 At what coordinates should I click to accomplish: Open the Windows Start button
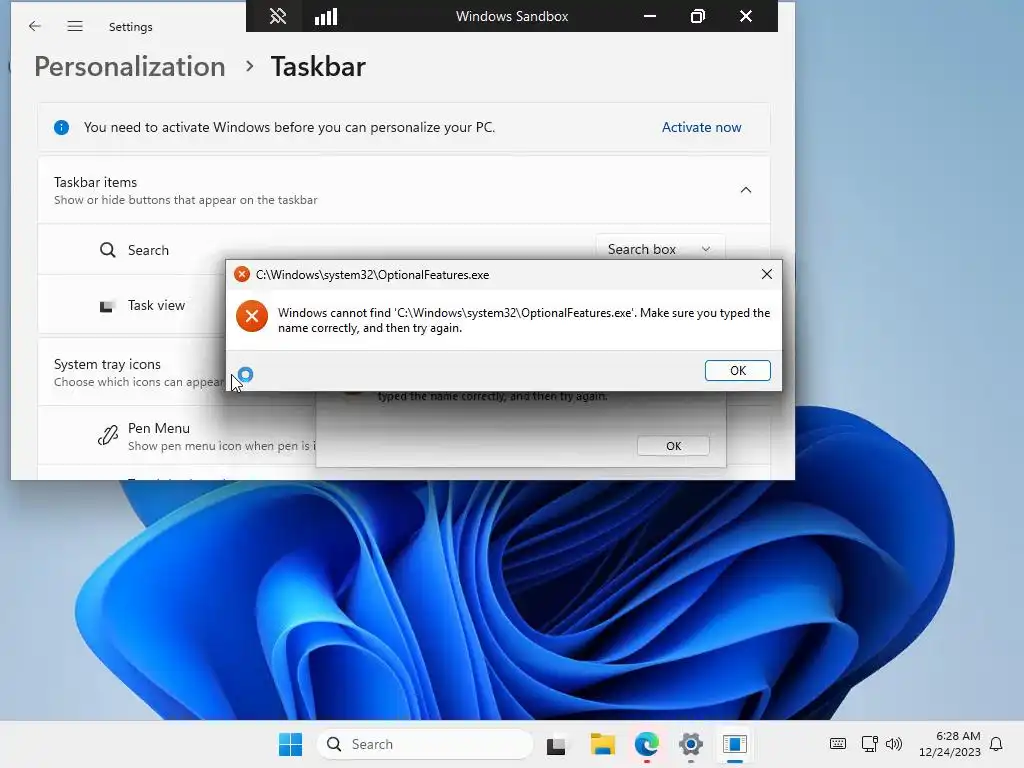pyautogui.click(x=291, y=744)
